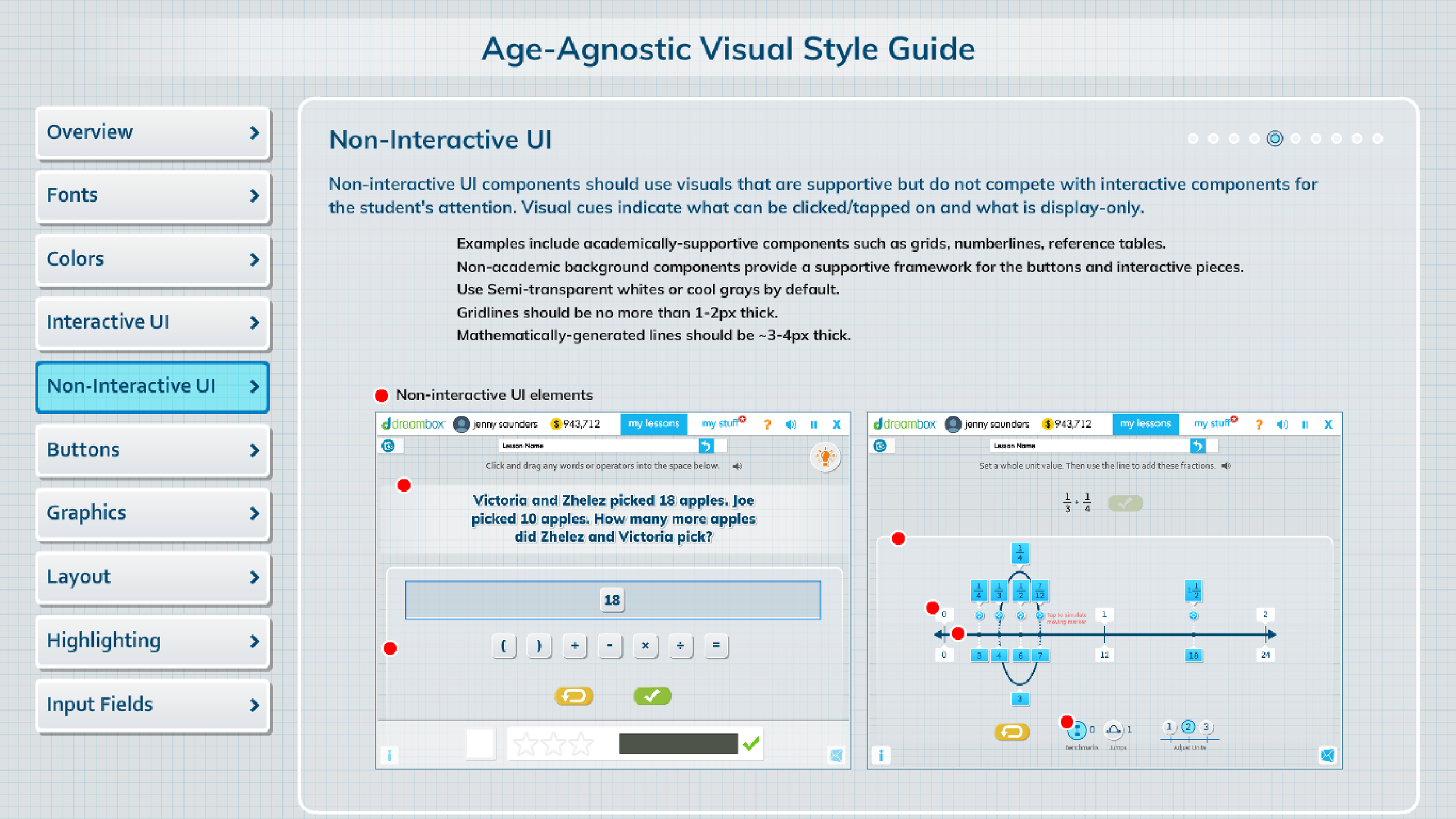
Task: Pause the fractions lesson with the pause icon
Action: coord(1305,425)
